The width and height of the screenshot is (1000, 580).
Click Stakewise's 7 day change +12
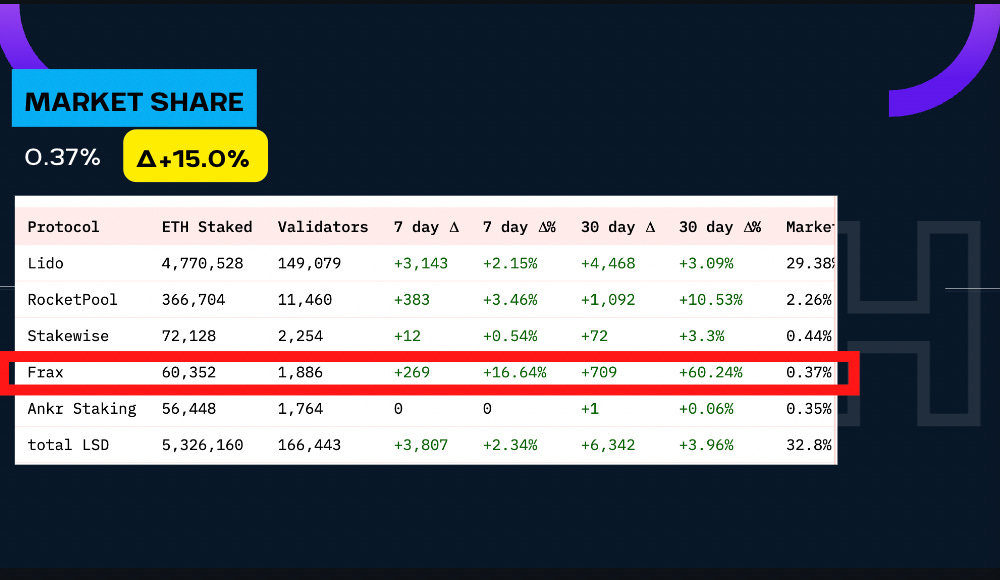coord(408,336)
